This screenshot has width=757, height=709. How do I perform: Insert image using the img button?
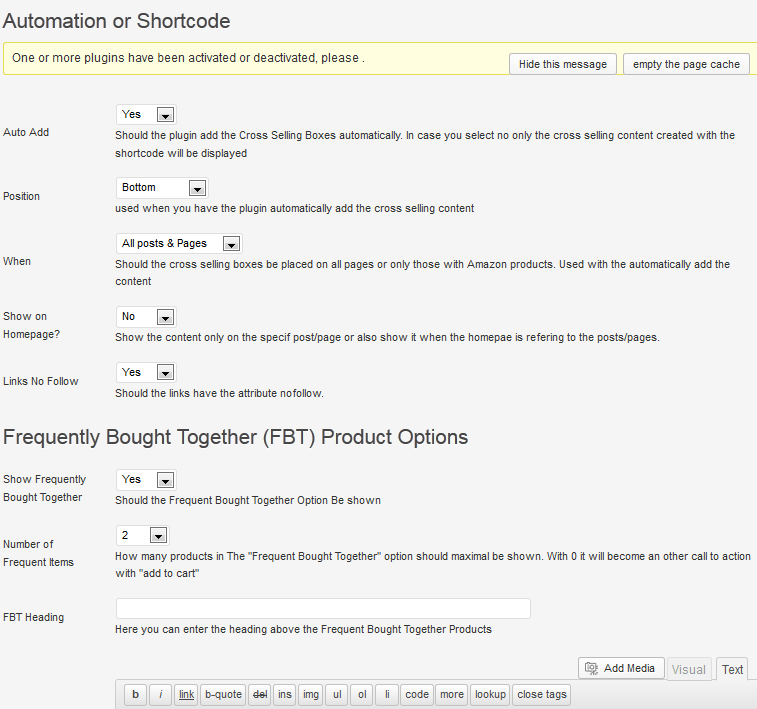pyautogui.click(x=310, y=695)
